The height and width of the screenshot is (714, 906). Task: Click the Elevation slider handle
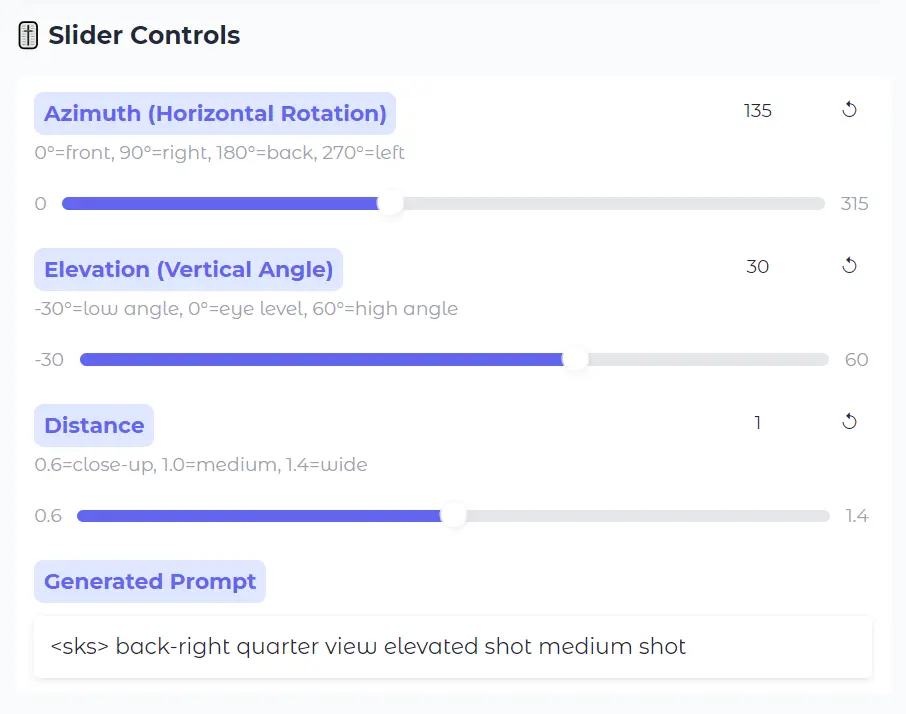pos(576,359)
